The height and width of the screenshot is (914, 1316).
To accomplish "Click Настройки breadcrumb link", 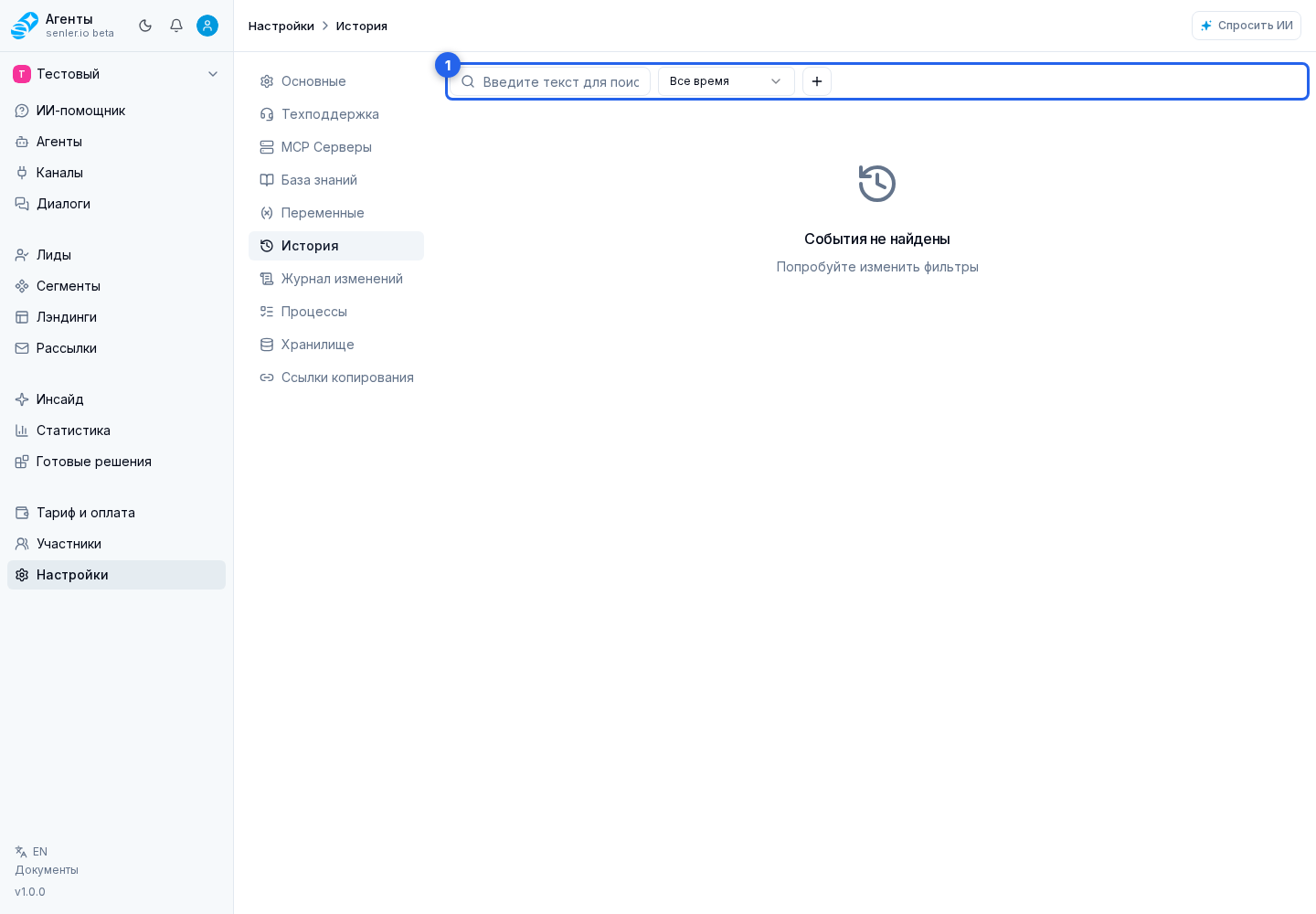I will tap(281, 26).
